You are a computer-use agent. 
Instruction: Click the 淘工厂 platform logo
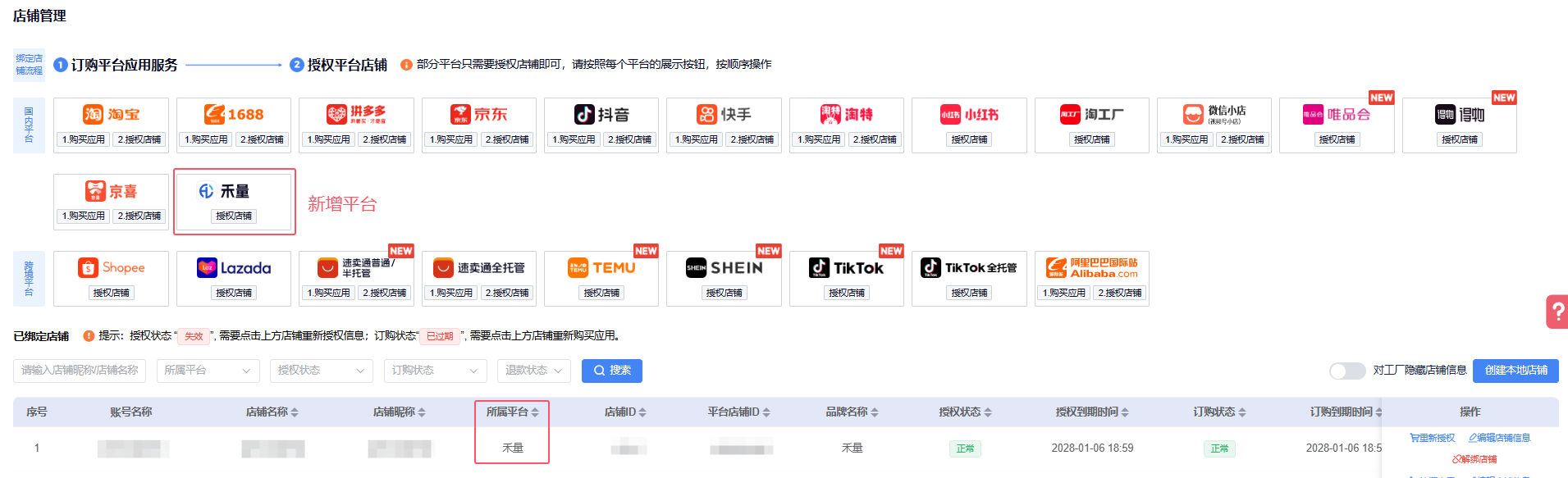point(1091,115)
